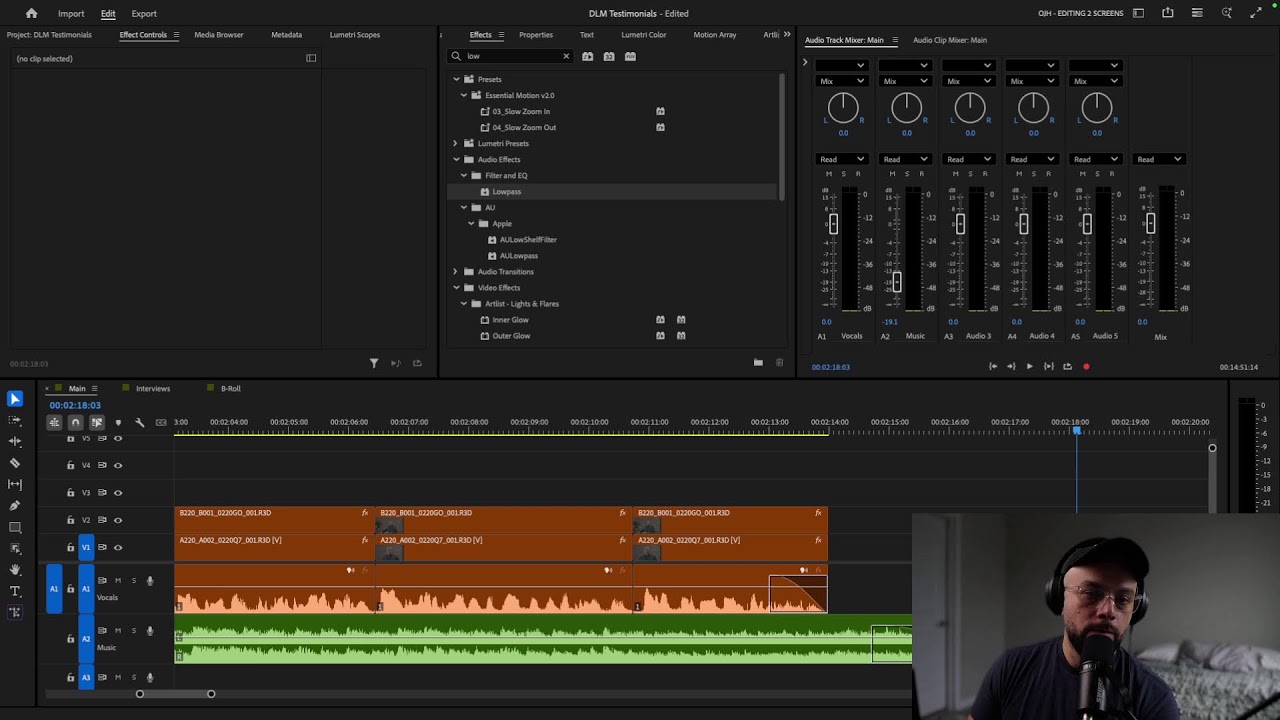Expand the Lumetri Presets folder
This screenshot has height=720, width=1280.
(x=456, y=143)
